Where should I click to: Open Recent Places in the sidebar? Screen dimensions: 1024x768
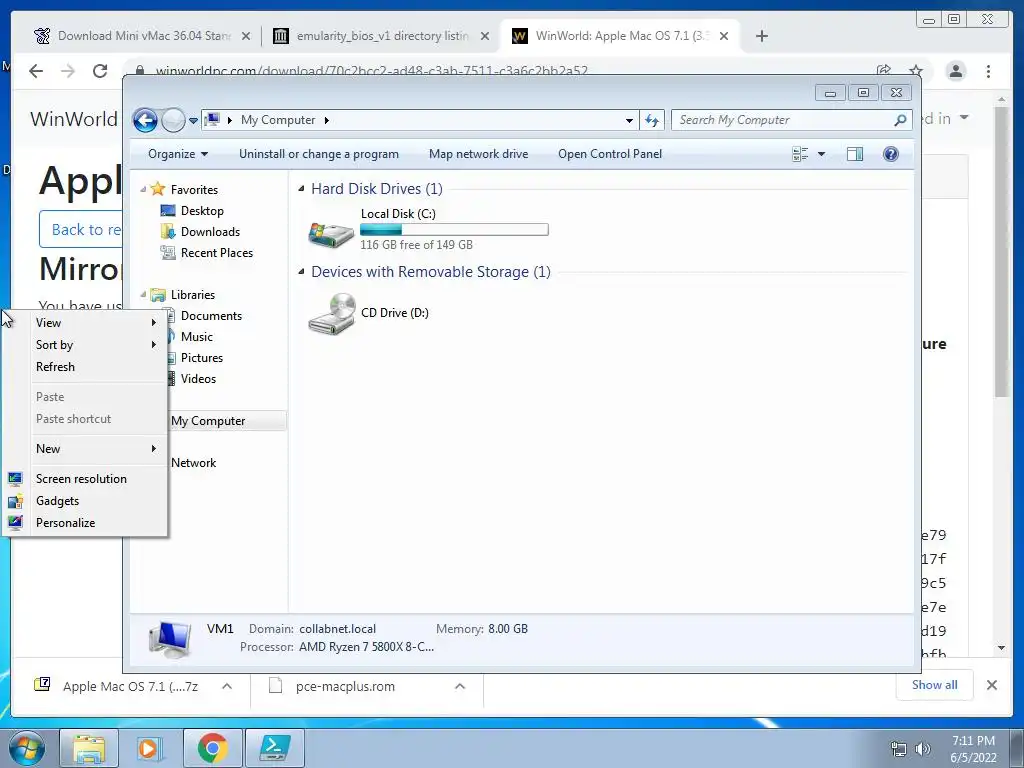tap(216, 253)
